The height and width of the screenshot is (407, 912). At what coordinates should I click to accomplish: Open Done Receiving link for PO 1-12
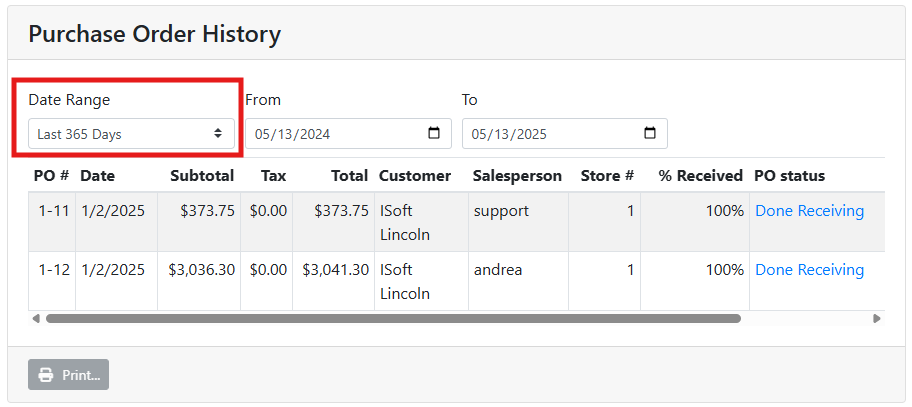tap(809, 270)
